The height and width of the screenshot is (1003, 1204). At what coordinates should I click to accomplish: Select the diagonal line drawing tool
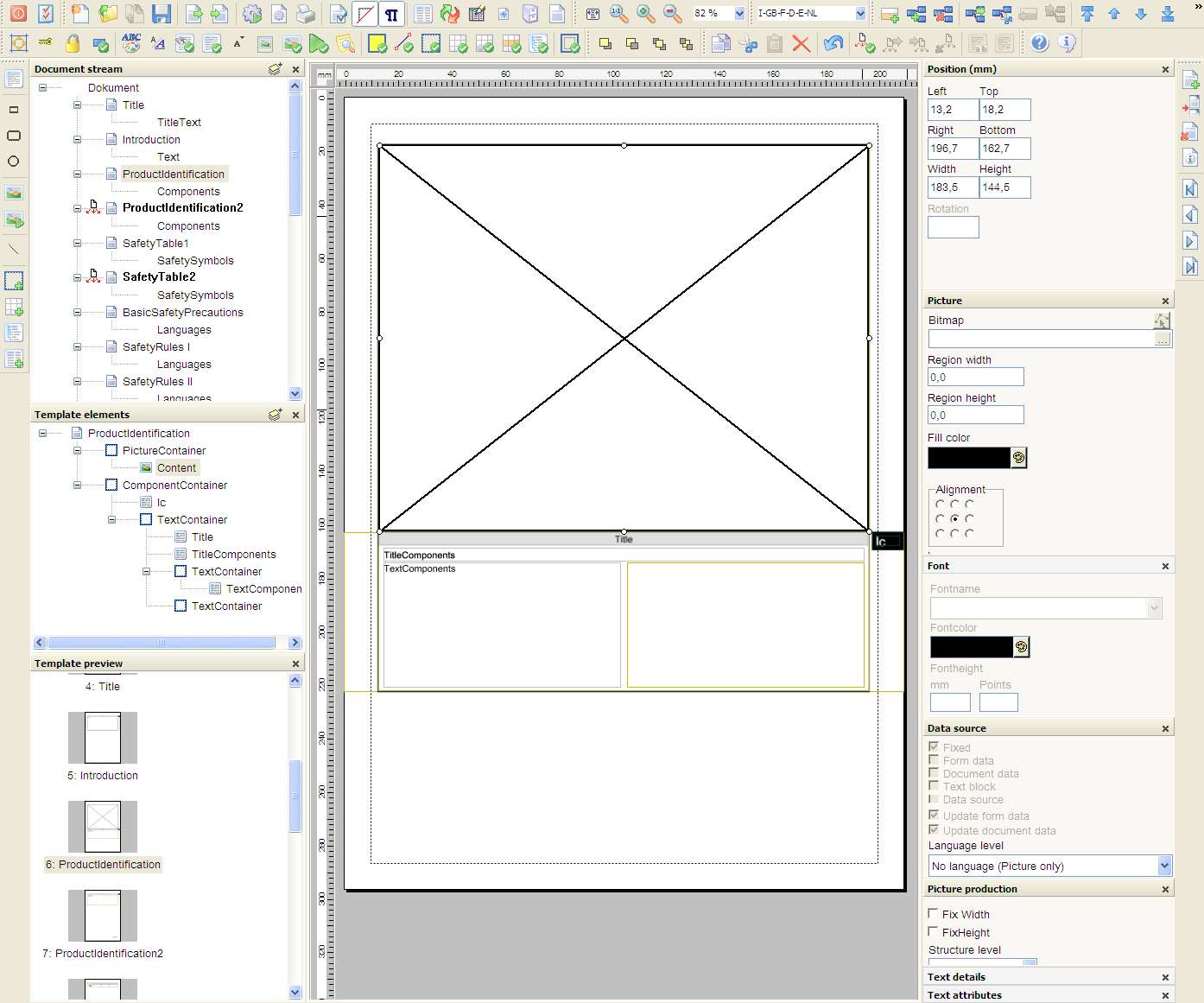[x=14, y=250]
